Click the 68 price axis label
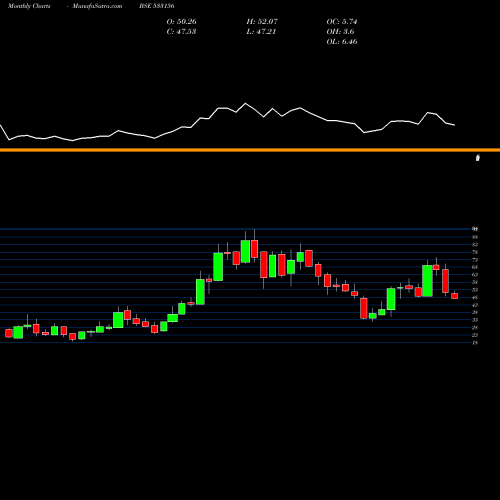The image size is (500, 500). click(475, 267)
